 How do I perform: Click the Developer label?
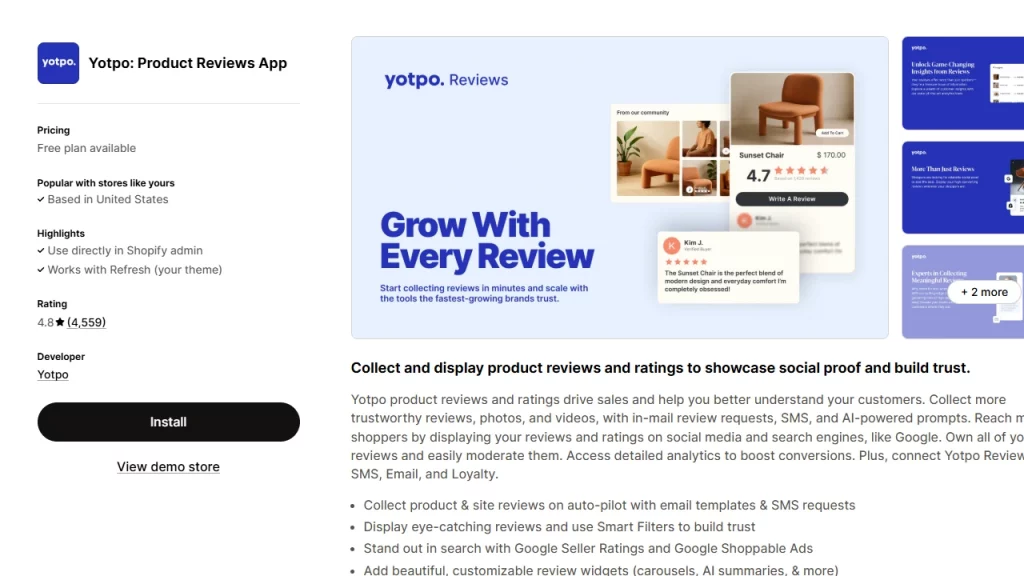click(x=61, y=357)
